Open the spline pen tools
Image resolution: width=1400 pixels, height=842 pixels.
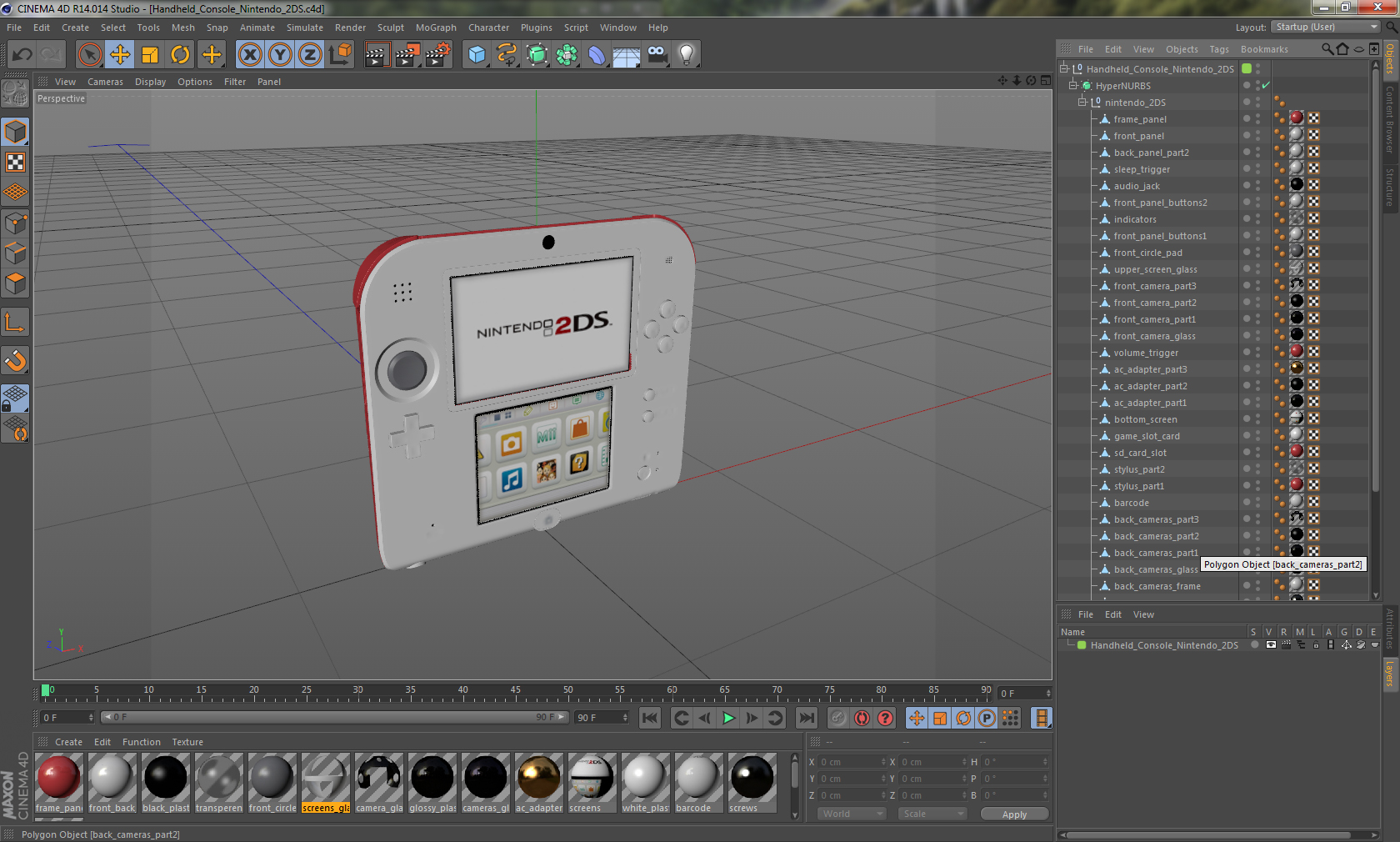pos(507,55)
